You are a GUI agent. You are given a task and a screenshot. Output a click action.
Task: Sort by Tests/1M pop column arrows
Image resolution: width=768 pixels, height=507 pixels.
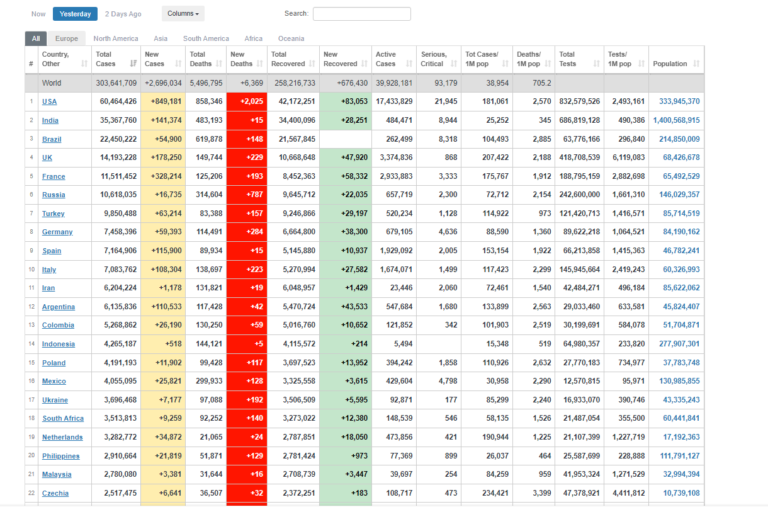pyautogui.click(x=642, y=64)
